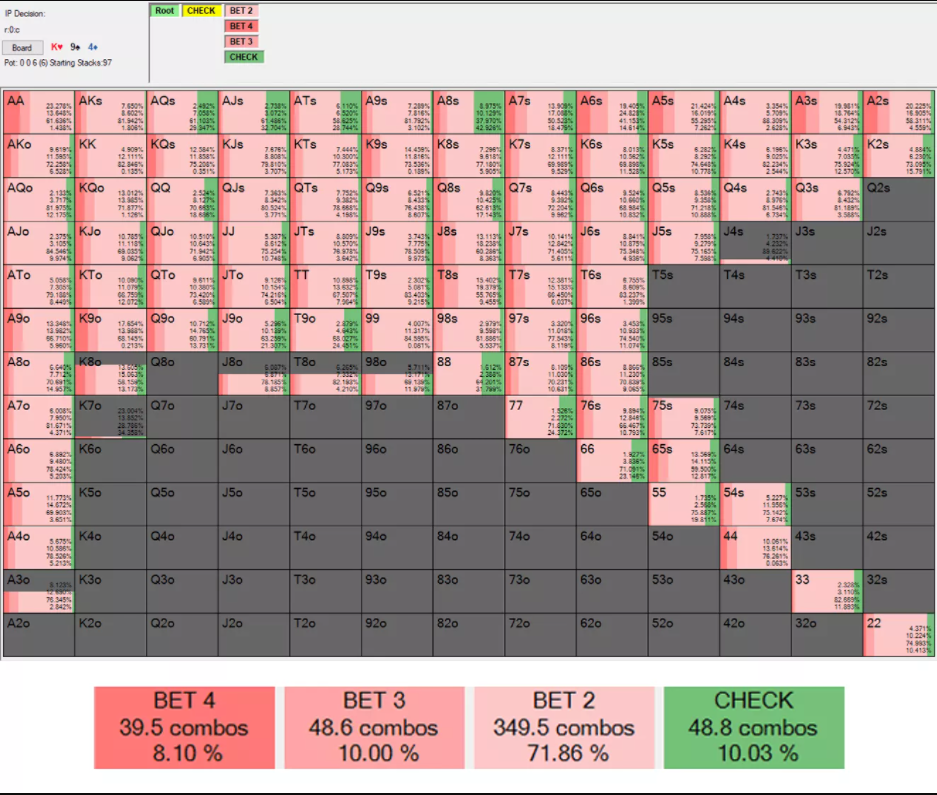Choose the BET 2 tree node
The height and width of the screenshot is (795, 937).
(241, 11)
